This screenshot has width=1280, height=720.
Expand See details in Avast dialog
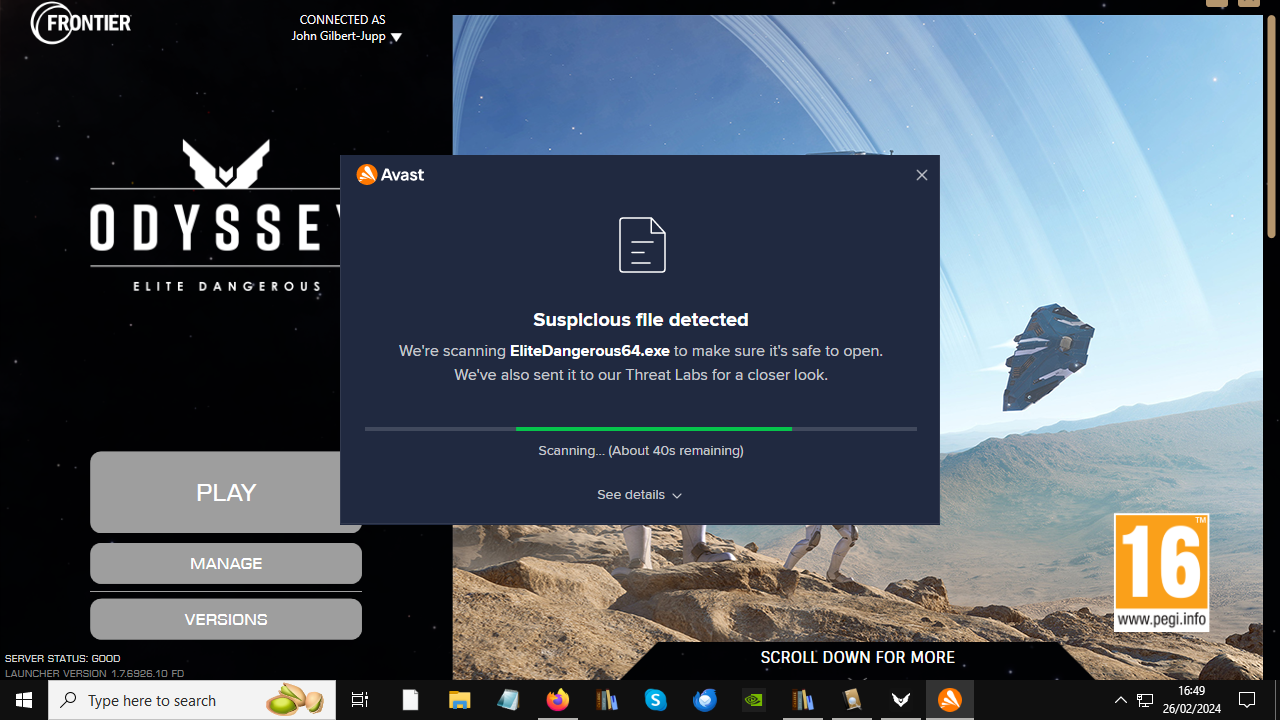[x=640, y=495]
